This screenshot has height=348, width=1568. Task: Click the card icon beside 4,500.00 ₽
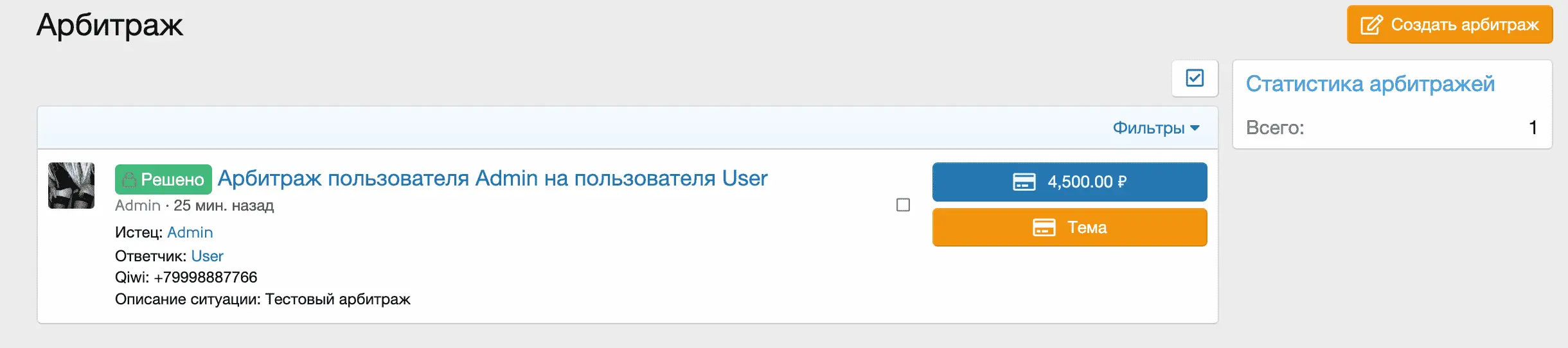pyautogui.click(x=1024, y=182)
